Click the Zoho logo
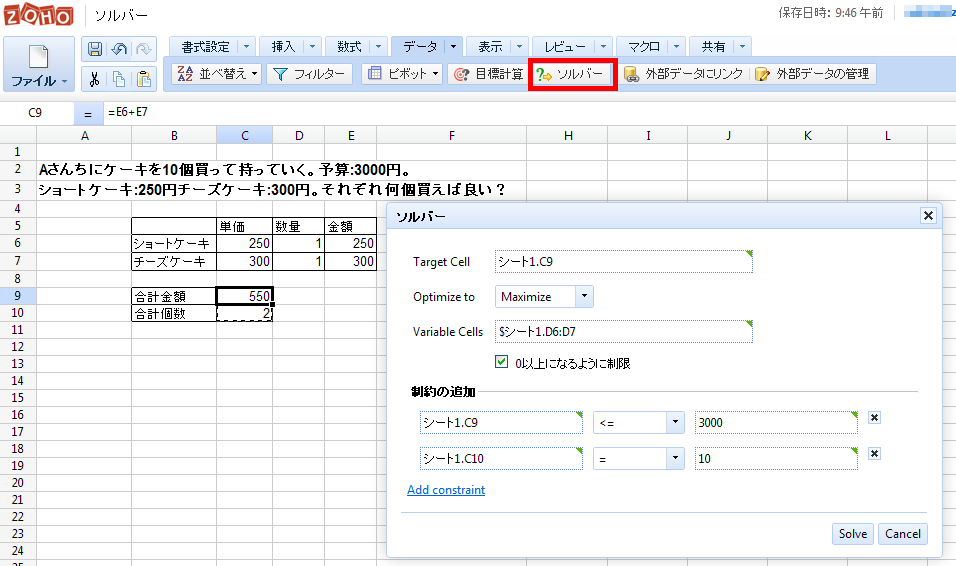956x566 pixels. (38, 15)
